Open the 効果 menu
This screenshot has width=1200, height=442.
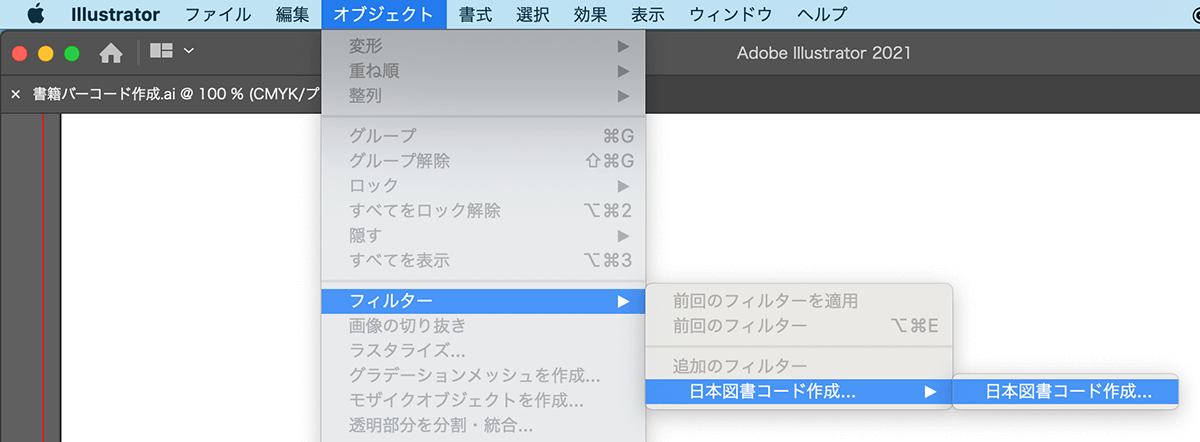[590, 14]
